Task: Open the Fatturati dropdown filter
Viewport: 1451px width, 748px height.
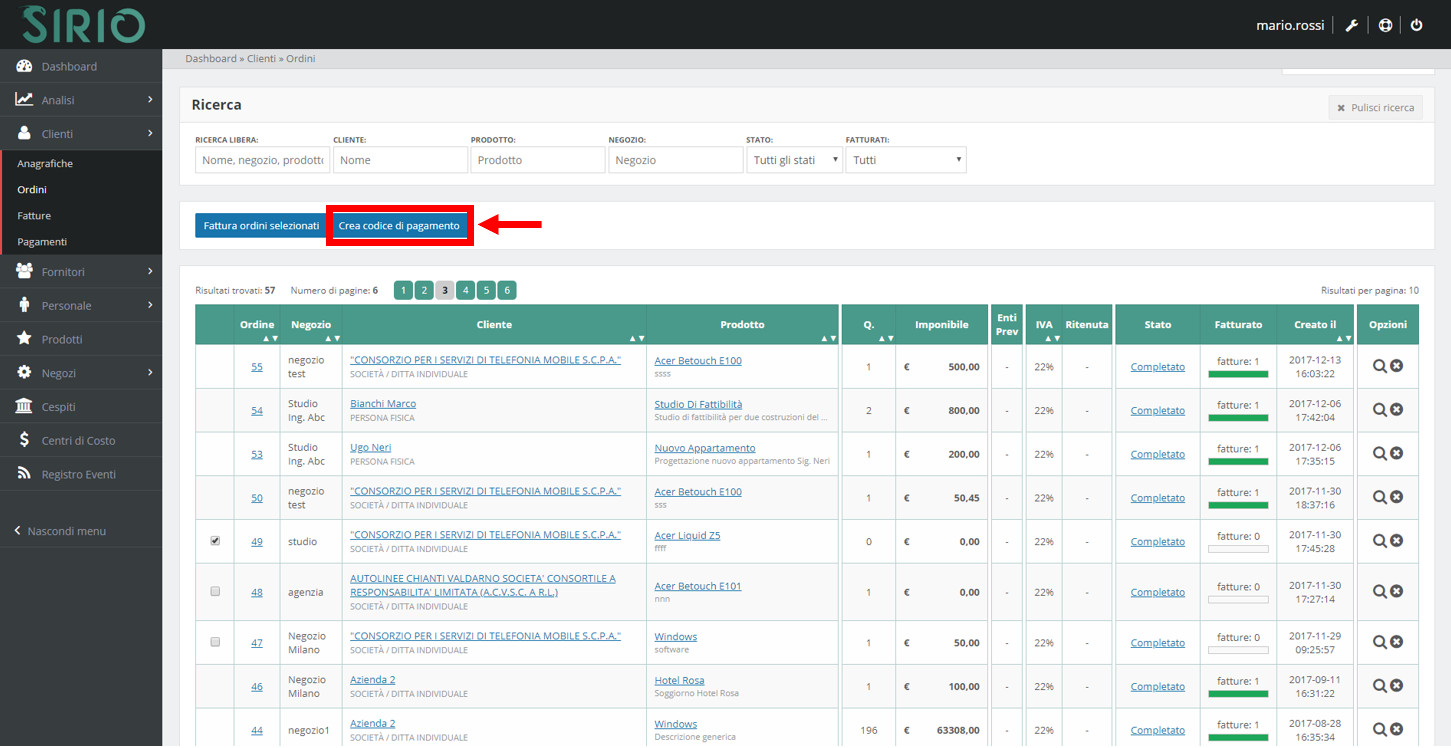Action: [905, 160]
